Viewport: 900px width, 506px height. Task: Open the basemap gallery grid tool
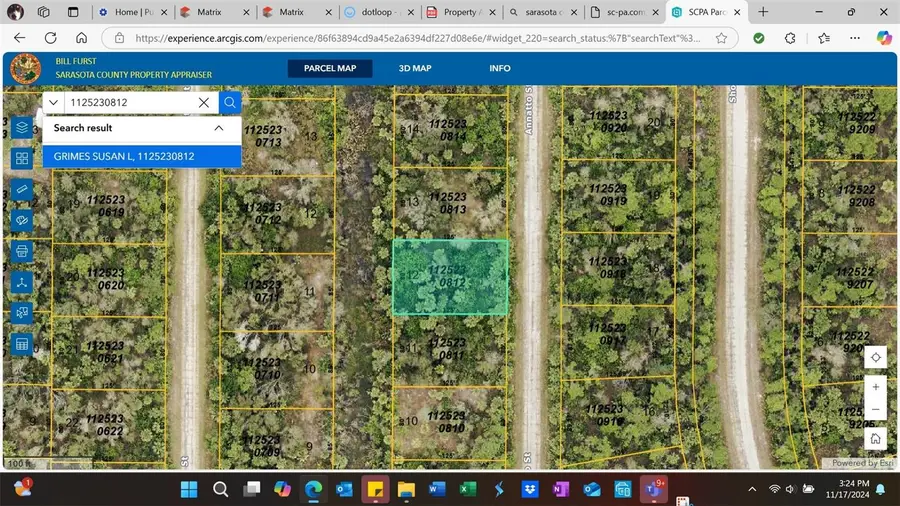(22, 158)
